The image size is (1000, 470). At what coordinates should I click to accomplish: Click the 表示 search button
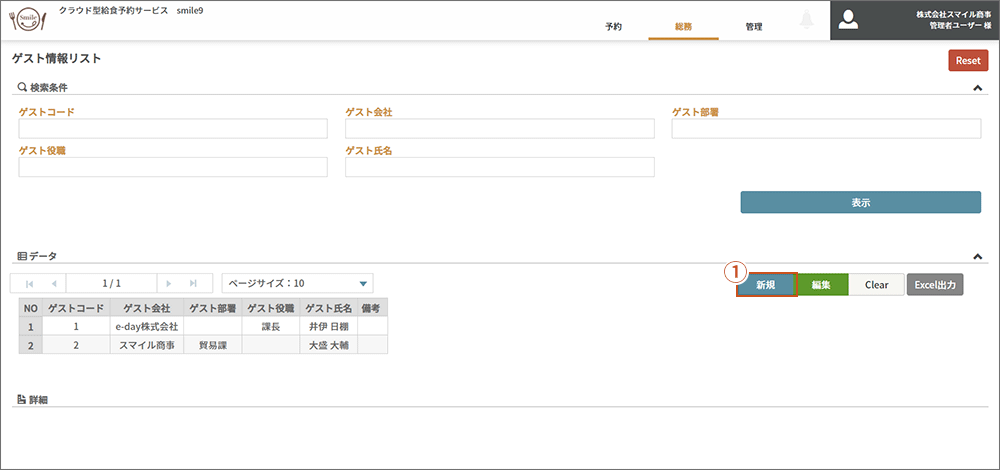[860, 202]
